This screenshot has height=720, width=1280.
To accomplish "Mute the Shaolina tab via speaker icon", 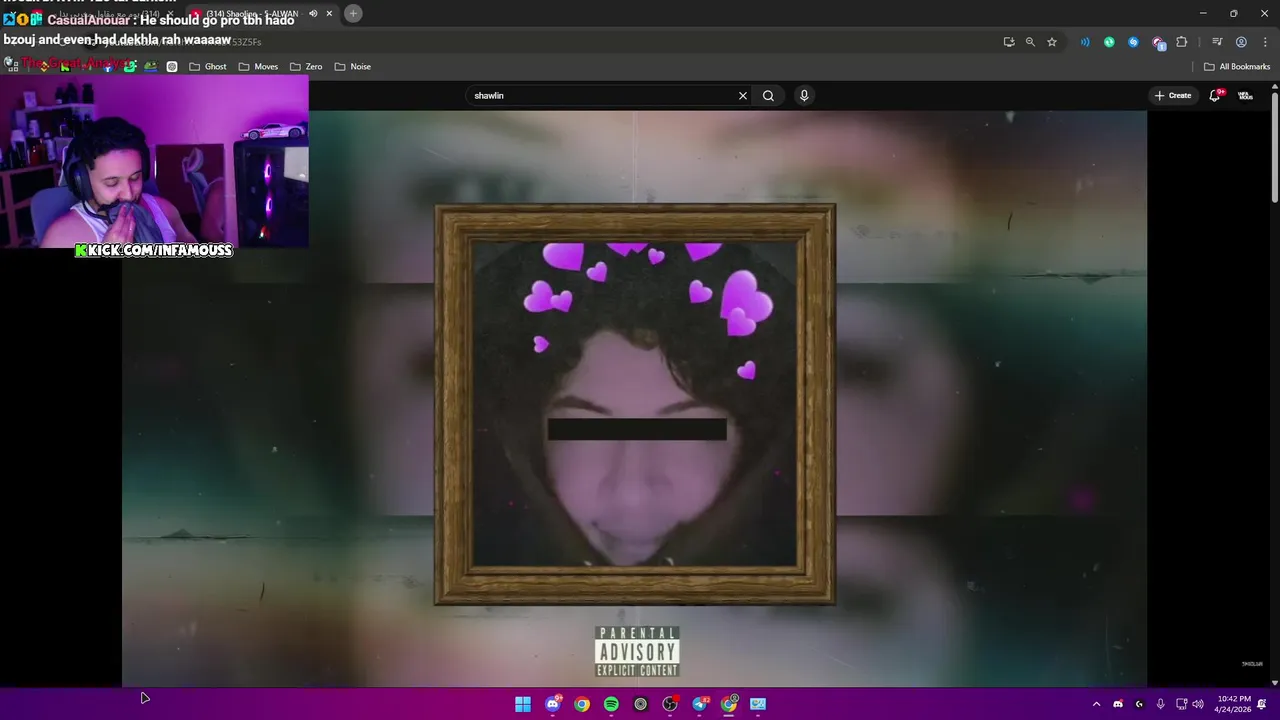I will point(313,14).
